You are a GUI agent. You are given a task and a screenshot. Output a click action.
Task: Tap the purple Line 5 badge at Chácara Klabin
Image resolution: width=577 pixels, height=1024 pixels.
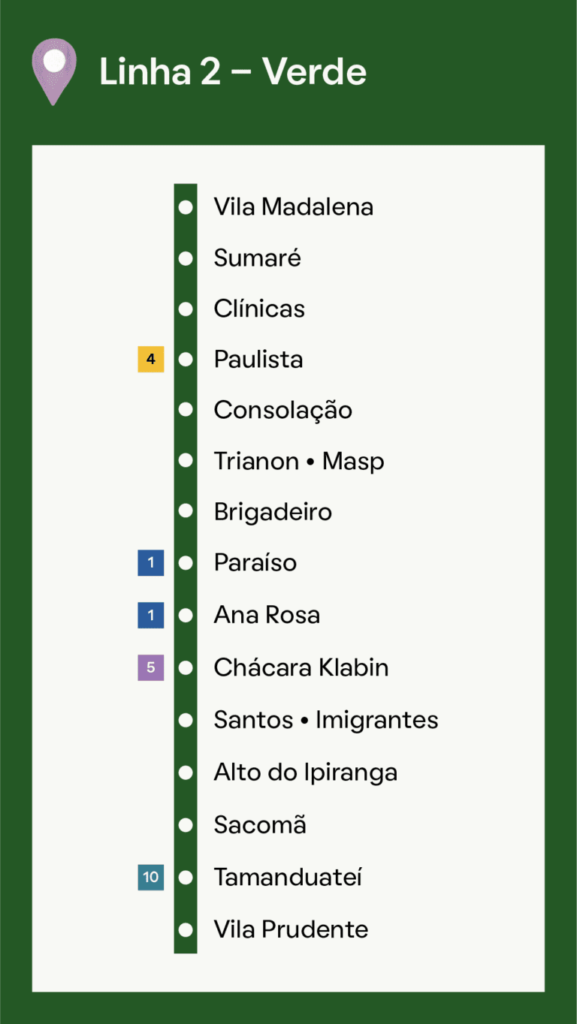pos(151,667)
